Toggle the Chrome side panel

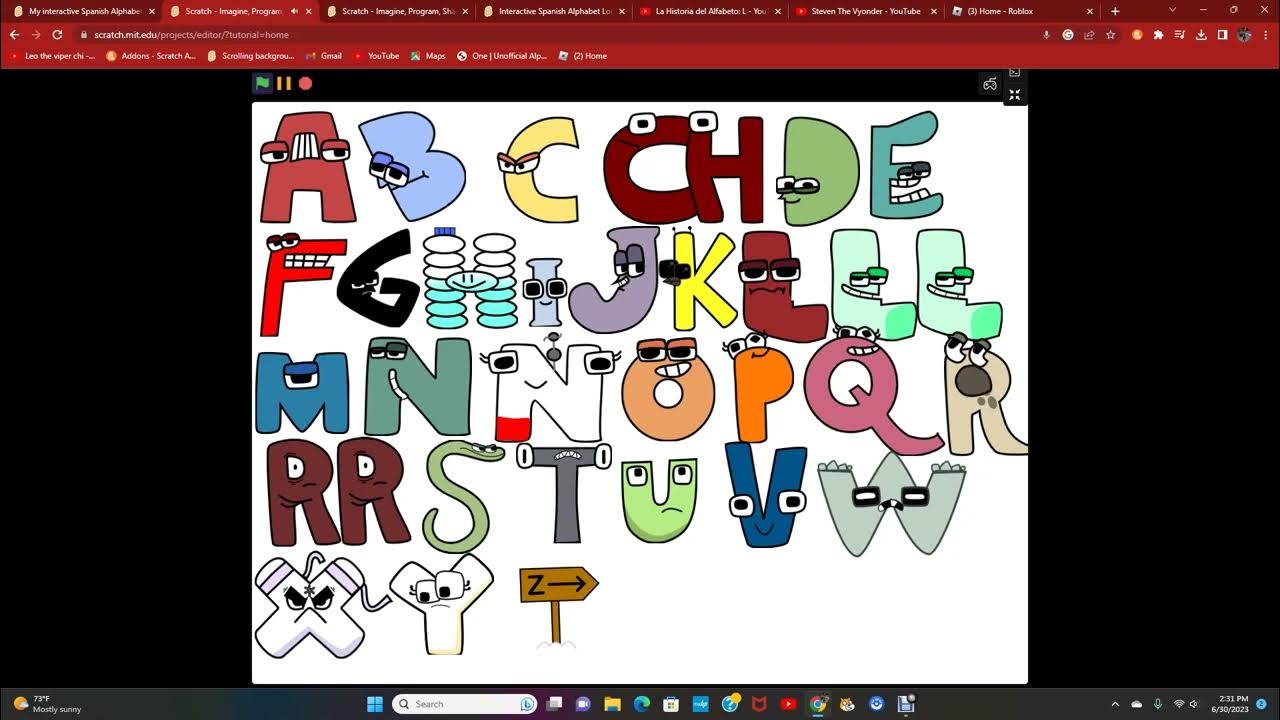point(1222,34)
